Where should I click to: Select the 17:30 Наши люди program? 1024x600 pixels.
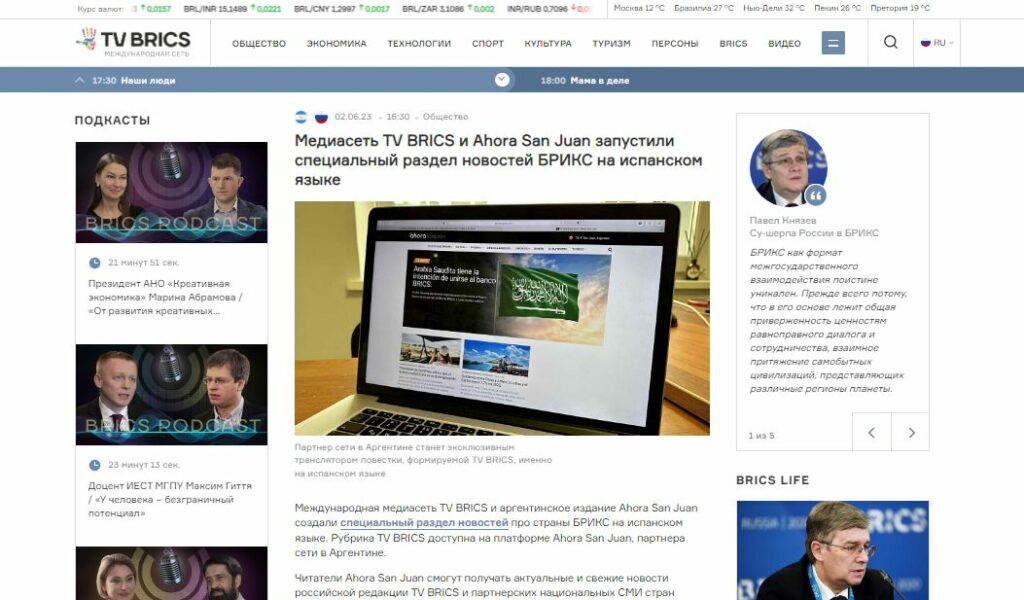click(134, 80)
